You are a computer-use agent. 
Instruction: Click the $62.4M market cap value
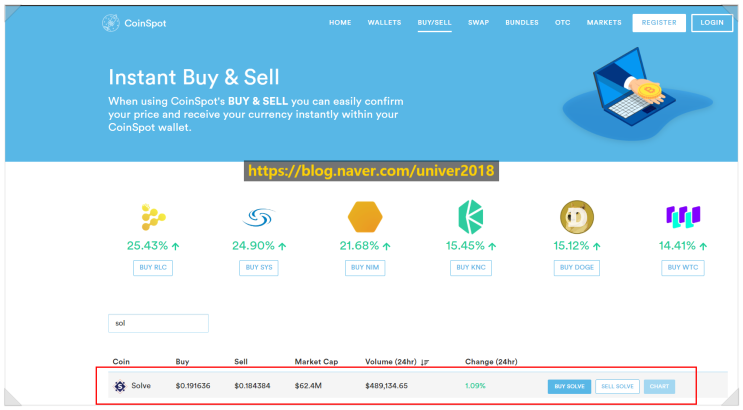[308, 386]
